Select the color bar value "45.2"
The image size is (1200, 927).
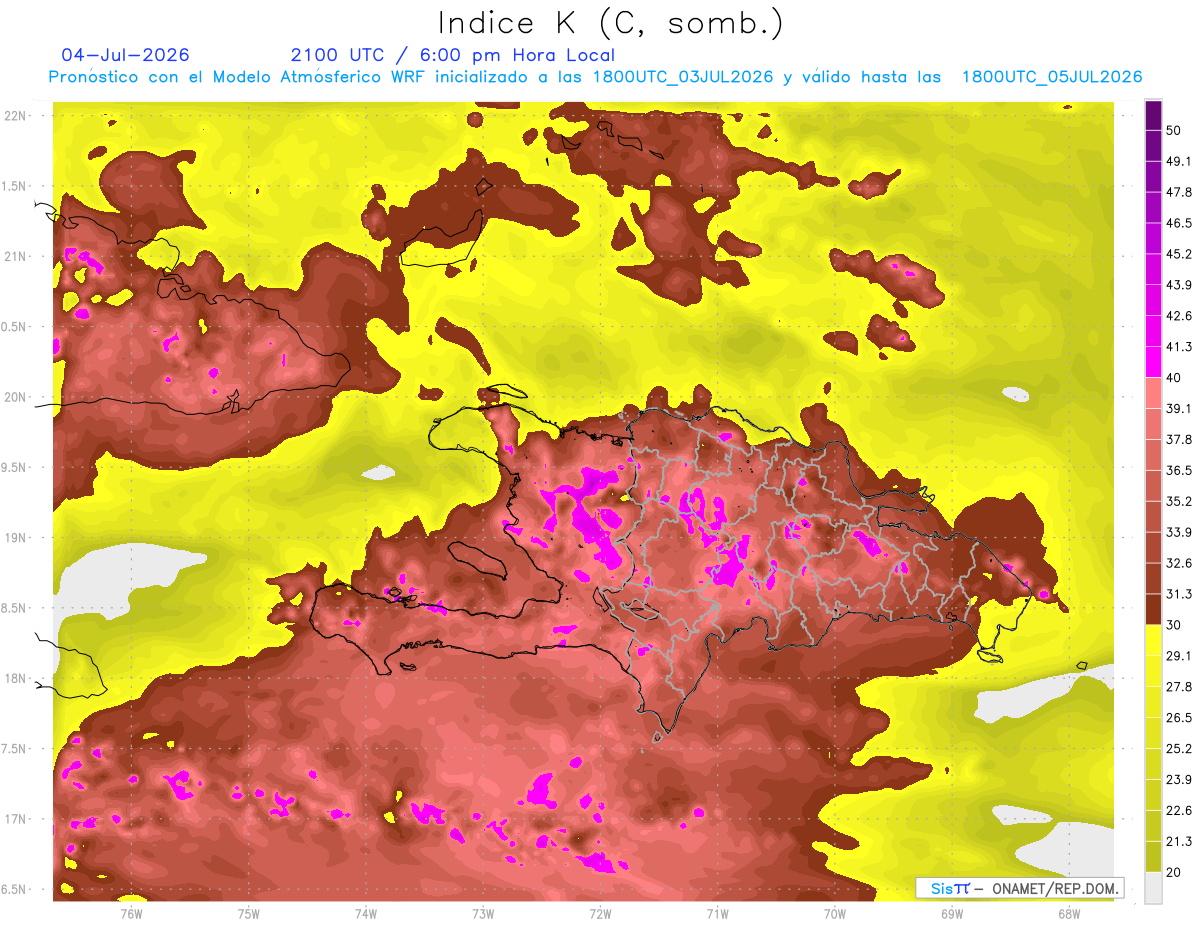[1178, 254]
